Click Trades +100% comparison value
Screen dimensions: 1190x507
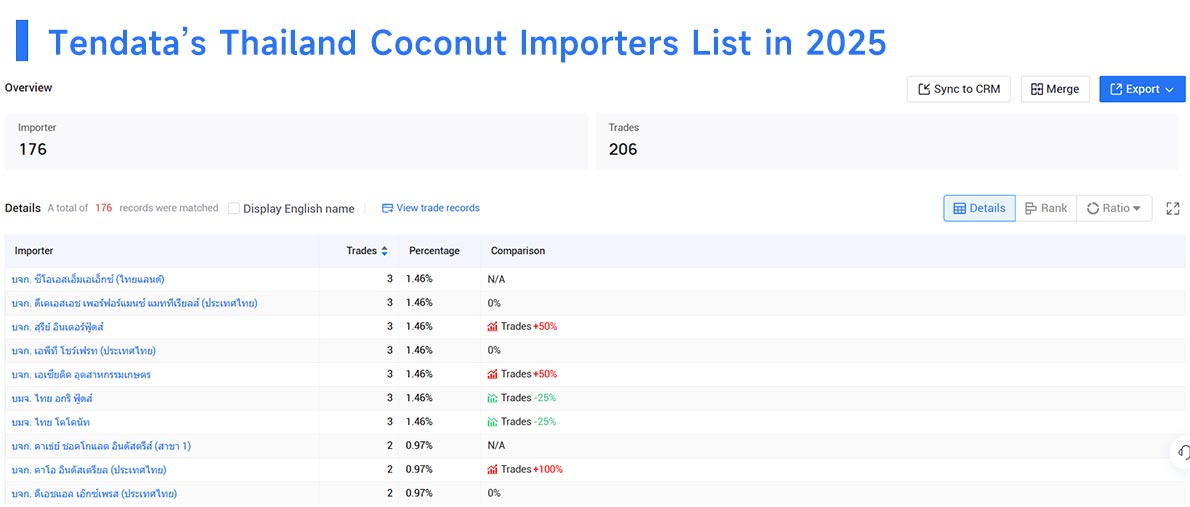click(531, 469)
